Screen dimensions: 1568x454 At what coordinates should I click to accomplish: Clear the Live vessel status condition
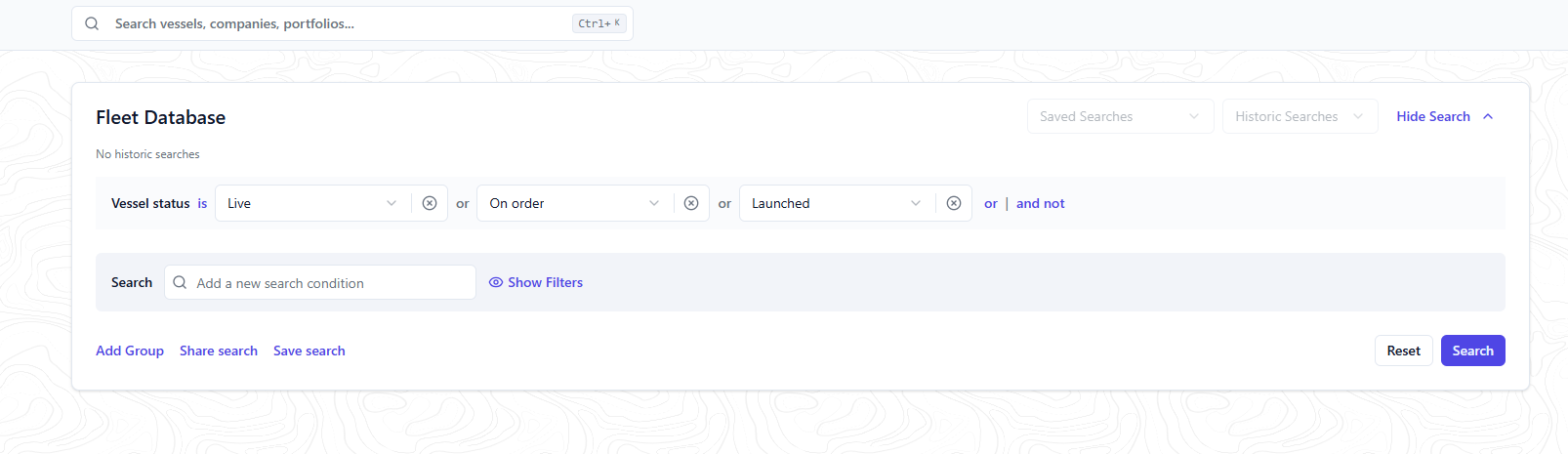tap(430, 203)
